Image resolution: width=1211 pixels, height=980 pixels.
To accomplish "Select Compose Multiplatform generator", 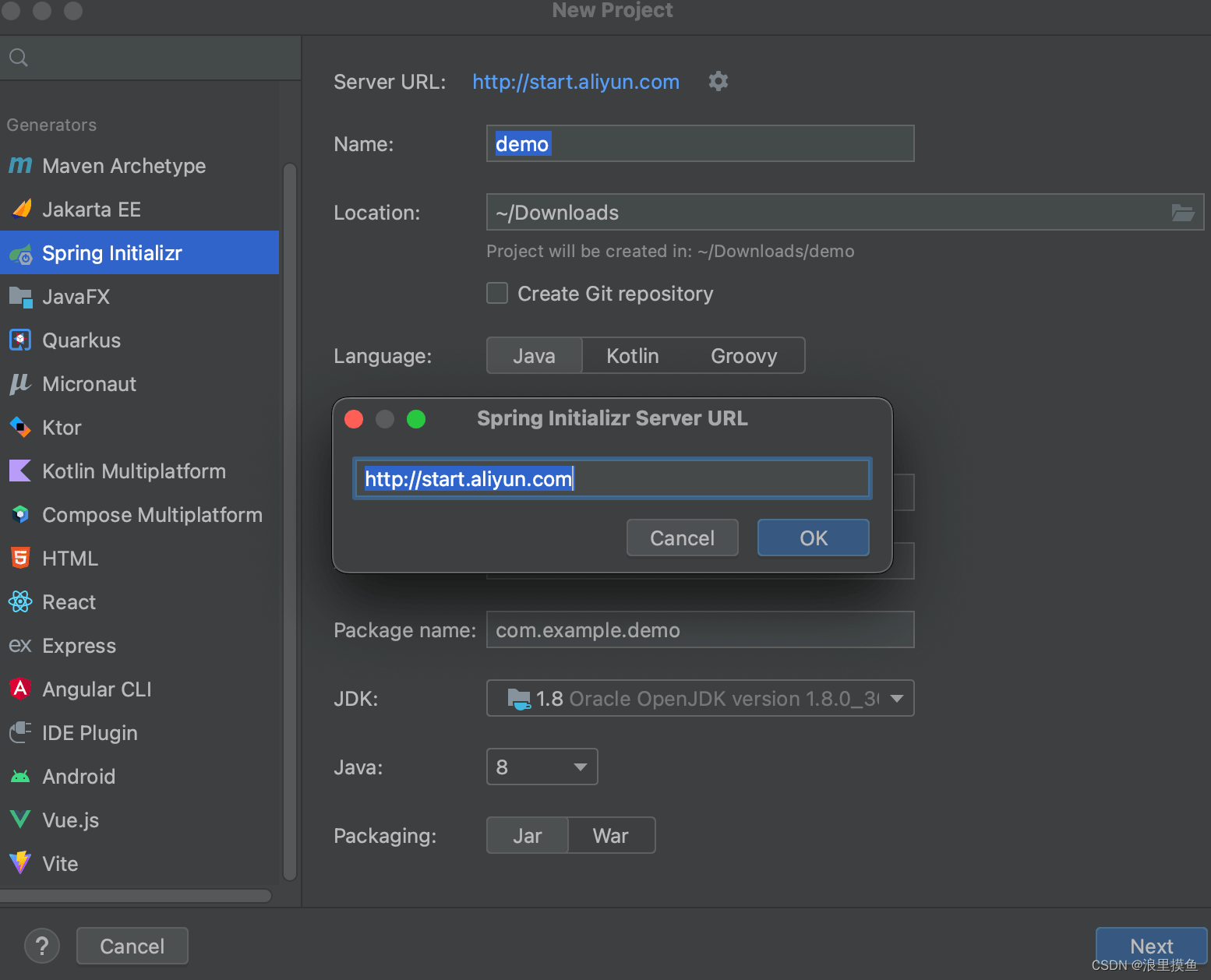I will coord(139,514).
